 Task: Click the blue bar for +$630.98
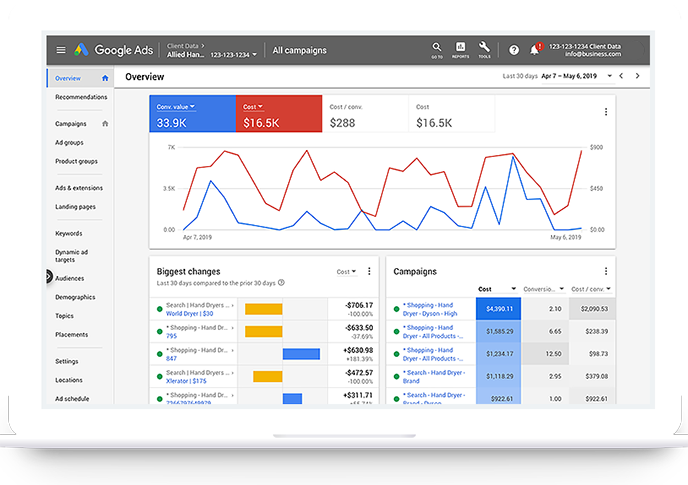pyautogui.click(x=301, y=354)
